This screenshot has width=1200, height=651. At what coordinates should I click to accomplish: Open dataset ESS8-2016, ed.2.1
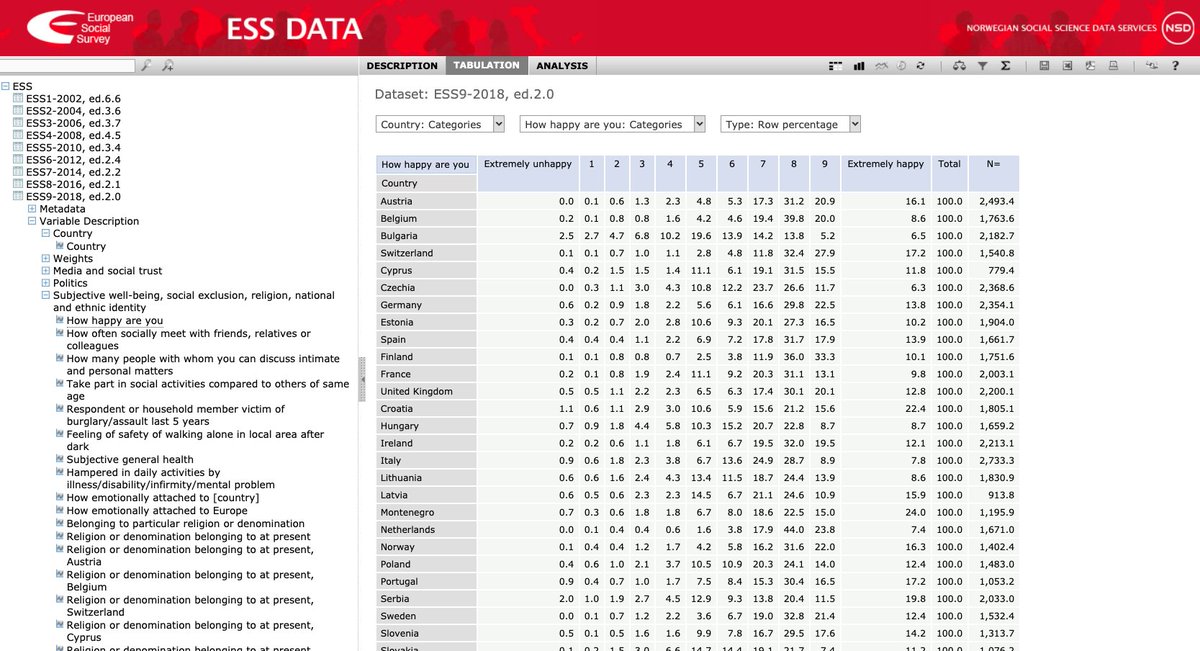tap(73, 184)
